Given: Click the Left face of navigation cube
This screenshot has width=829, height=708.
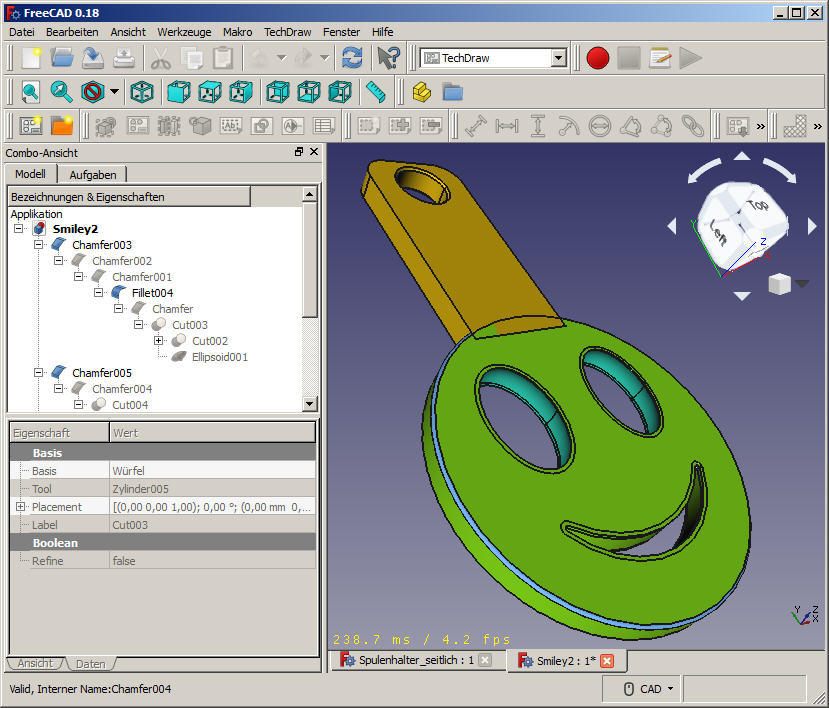Looking at the screenshot, I should 717,233.
